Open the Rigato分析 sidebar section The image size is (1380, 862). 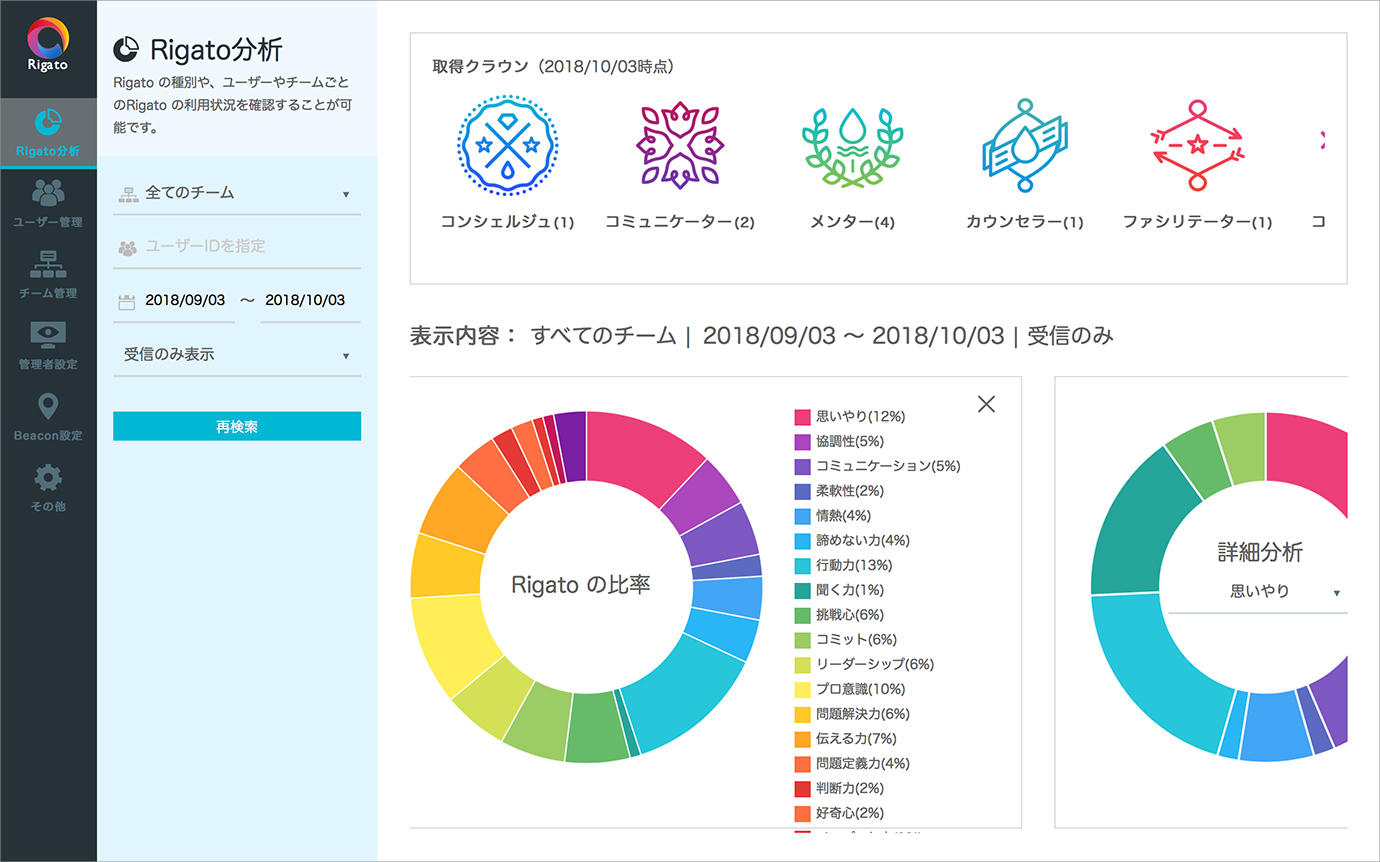pos(48,133)
